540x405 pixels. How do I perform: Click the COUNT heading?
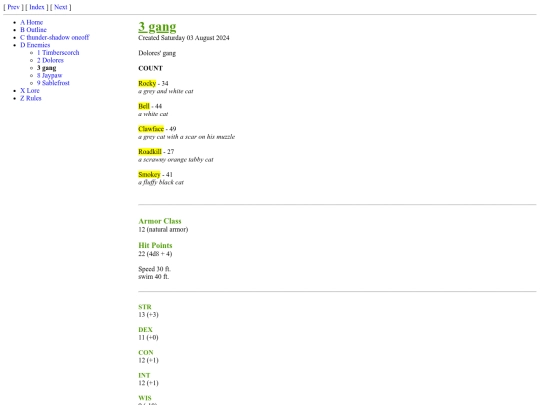pyautogui.click(x=150, y=68)
